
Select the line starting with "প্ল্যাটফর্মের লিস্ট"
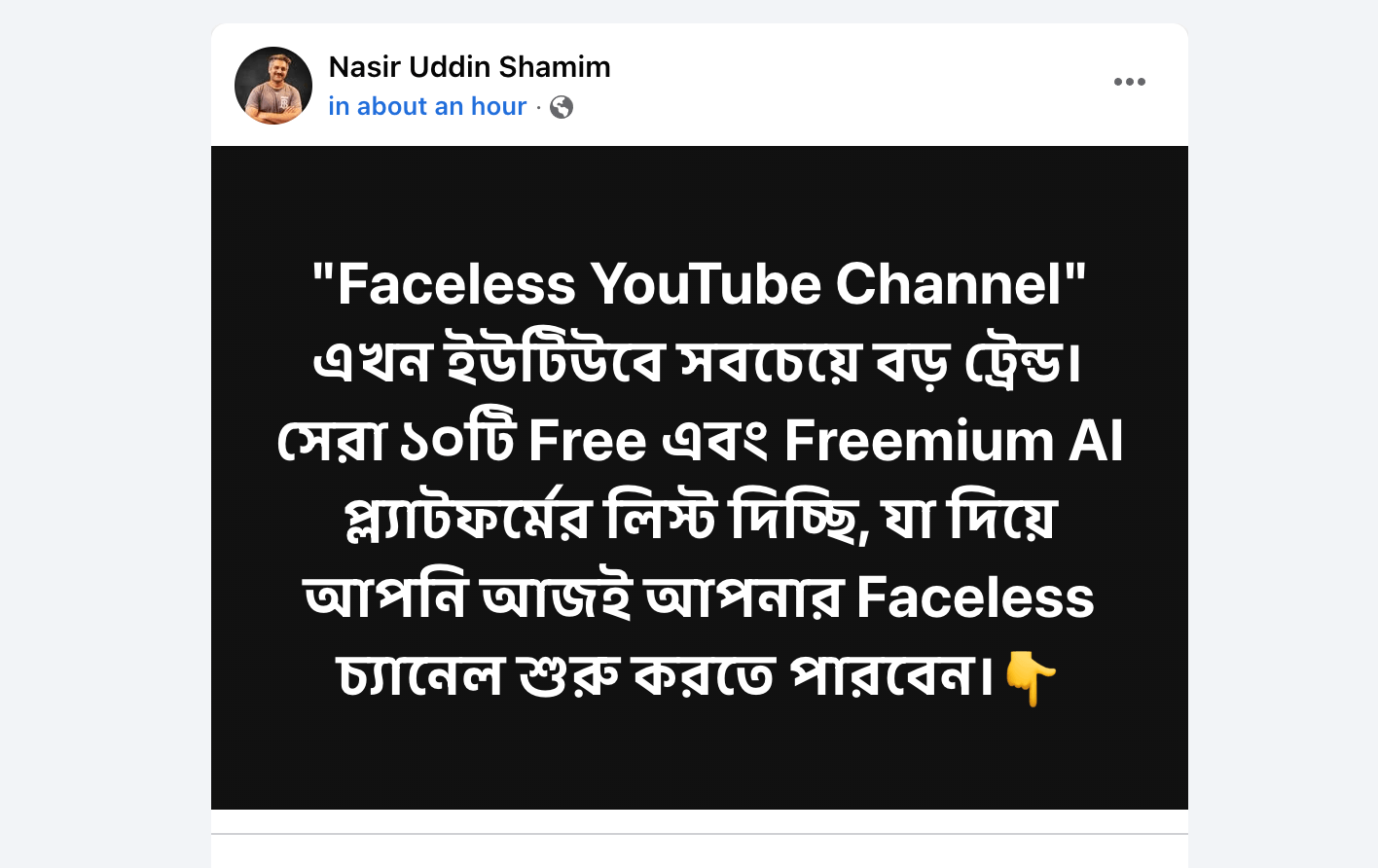699,520
